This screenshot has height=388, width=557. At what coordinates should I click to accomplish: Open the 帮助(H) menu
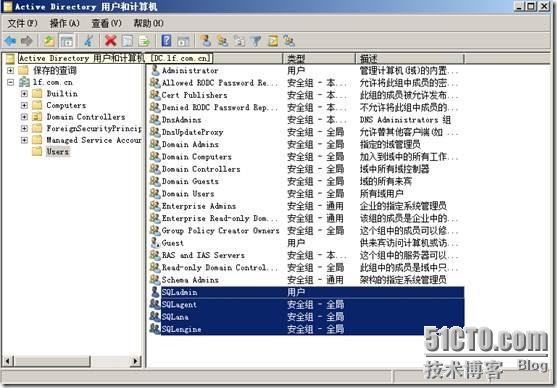pos(148,23)
